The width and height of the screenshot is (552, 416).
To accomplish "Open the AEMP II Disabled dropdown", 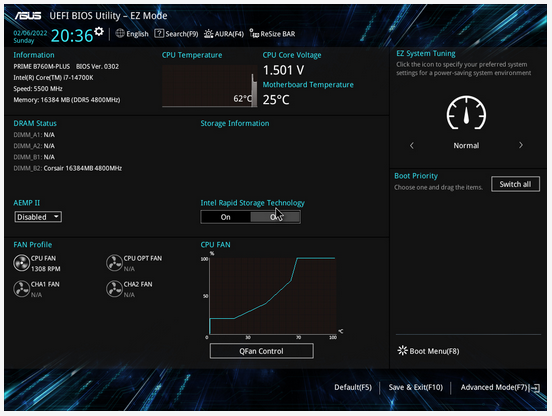I will pyautogui.click(x=38, y=217).
